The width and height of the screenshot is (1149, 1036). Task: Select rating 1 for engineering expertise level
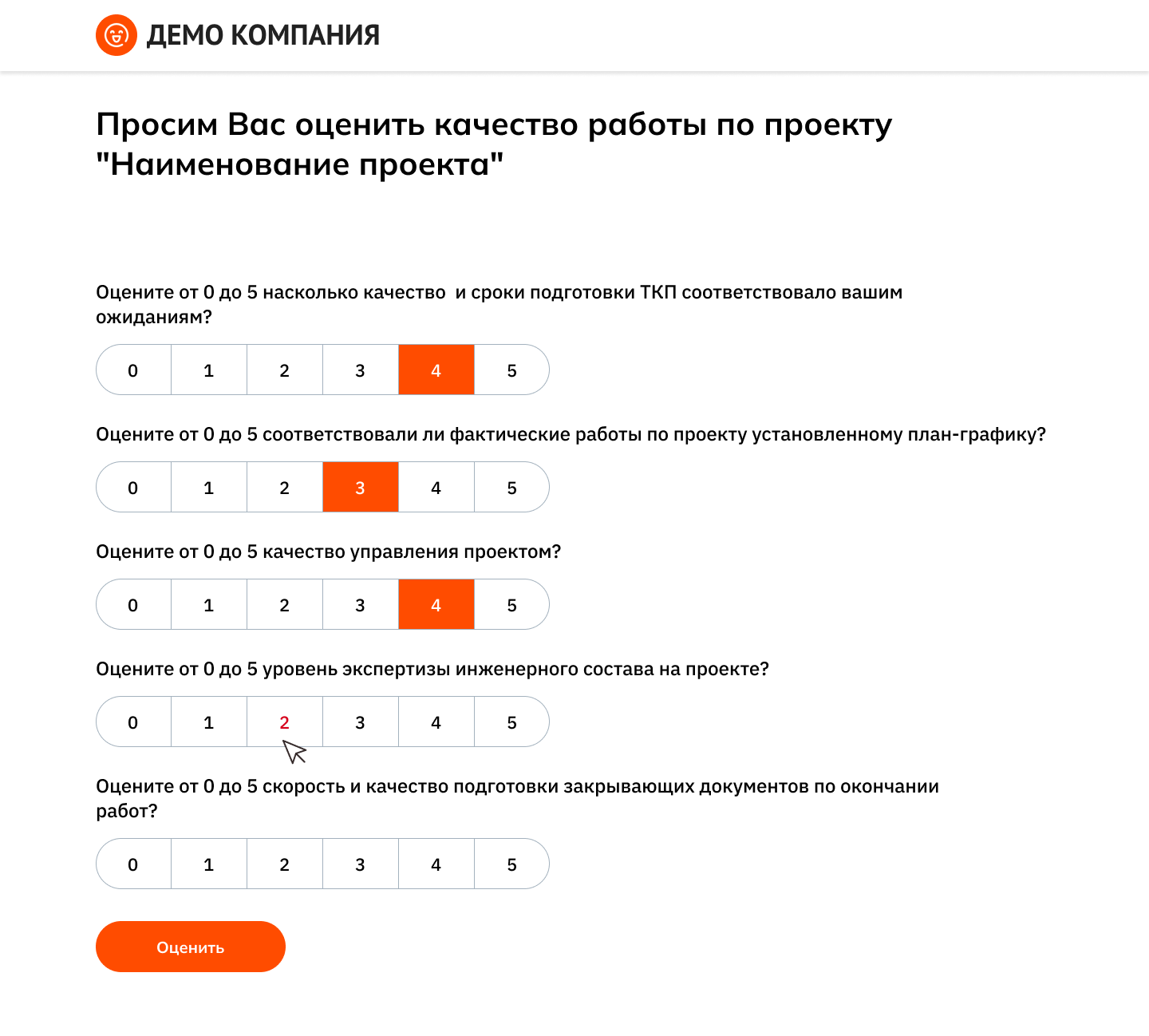[208, 722]
